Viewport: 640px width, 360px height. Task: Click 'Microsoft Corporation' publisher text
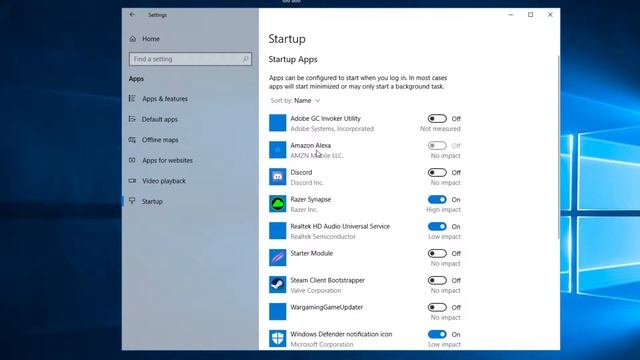(322, 344)
